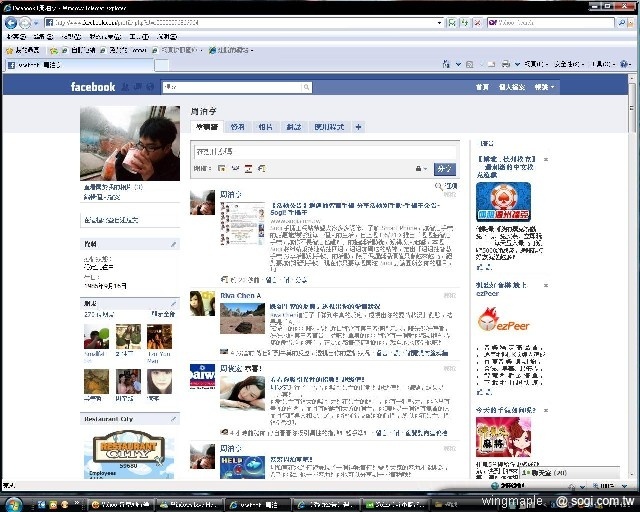Image resolution: width=640 pixels, height=512 pixels.
Task: Click the blue 分享 (Share) button
Action: click(x=444, y=169)
